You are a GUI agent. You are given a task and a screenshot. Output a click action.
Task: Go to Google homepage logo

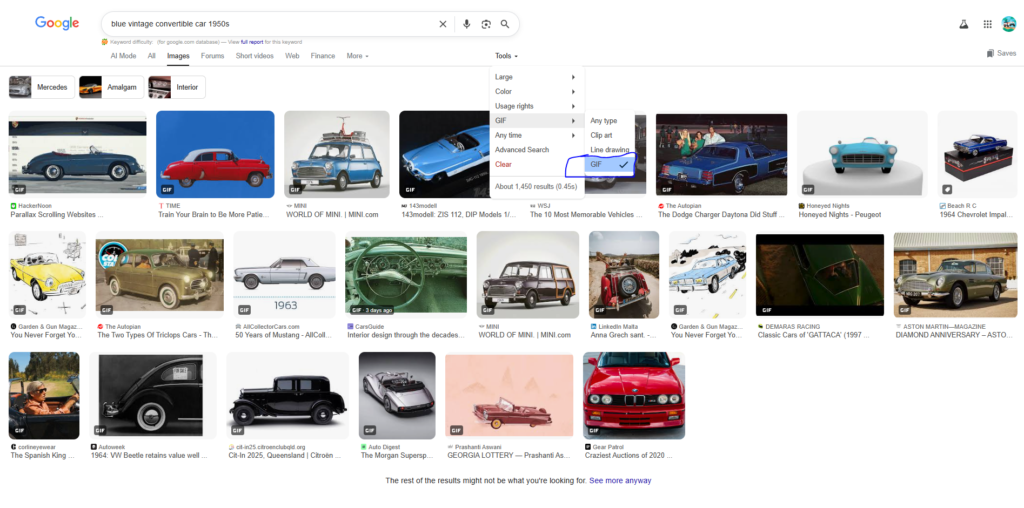point(57,24)
